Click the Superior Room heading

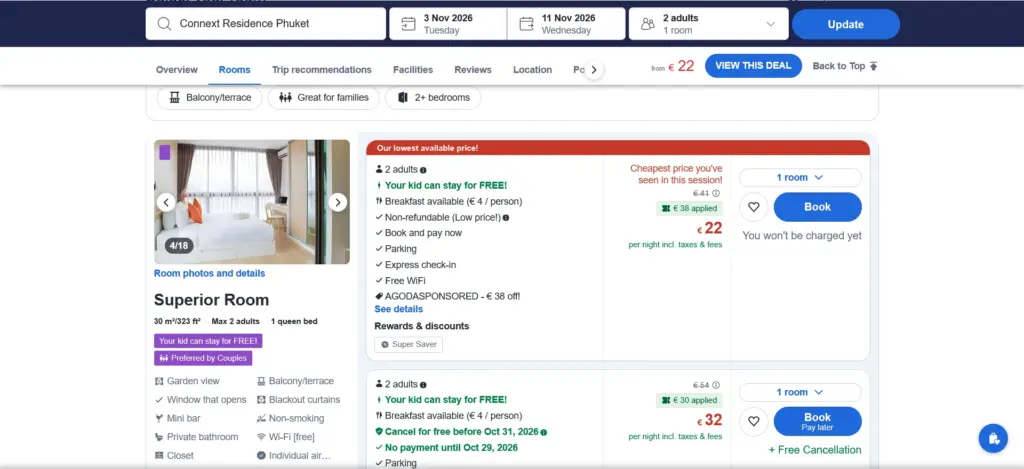click(x=212, y=300)
